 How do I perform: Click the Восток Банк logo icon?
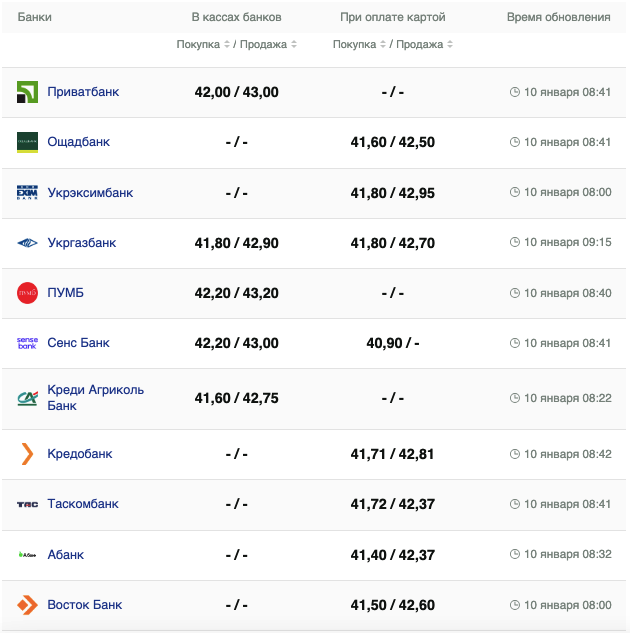pyautogui.click(x=27, y=605)
